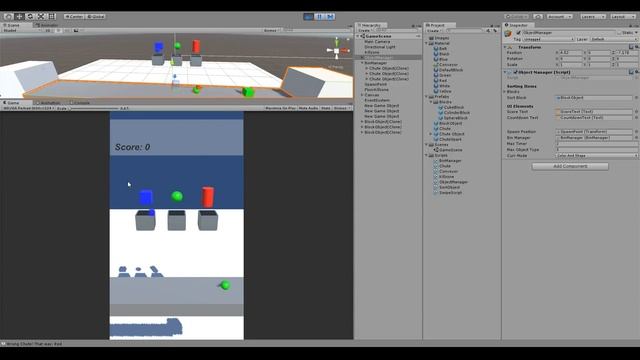The width and height of the screenshot is (640, 360).
Task: Open the Curr Mode dropdown
Action: pyautogui.click(x=596, y=156)
